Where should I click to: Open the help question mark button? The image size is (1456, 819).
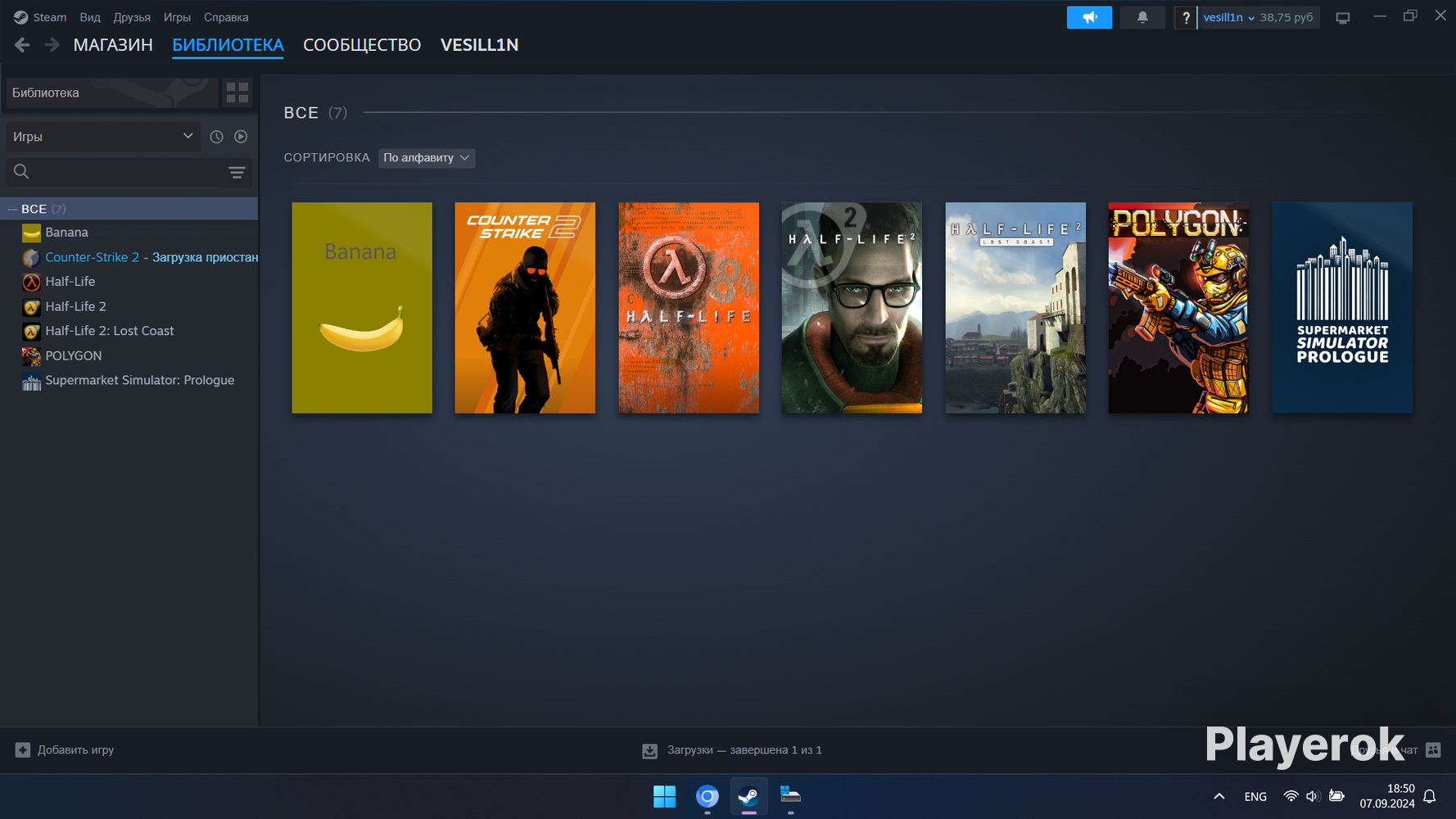[x=1185, y=17]
